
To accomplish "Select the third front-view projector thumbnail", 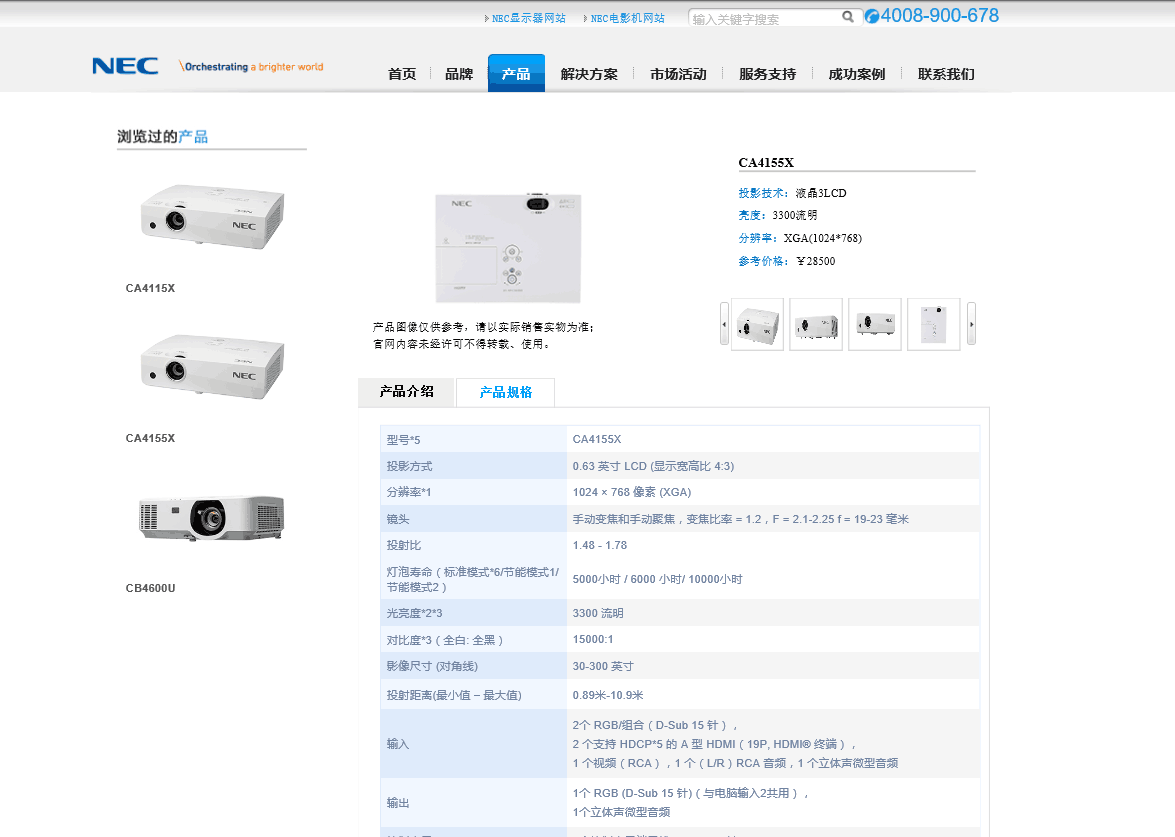I will tap(875, 324).
